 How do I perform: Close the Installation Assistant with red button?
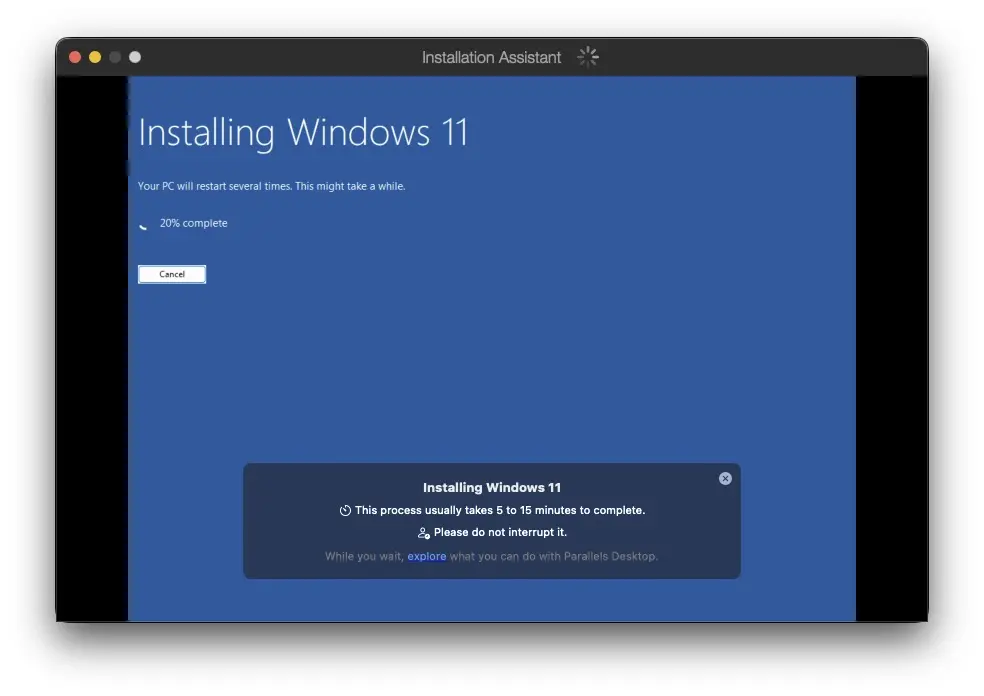tap(75, 57)
